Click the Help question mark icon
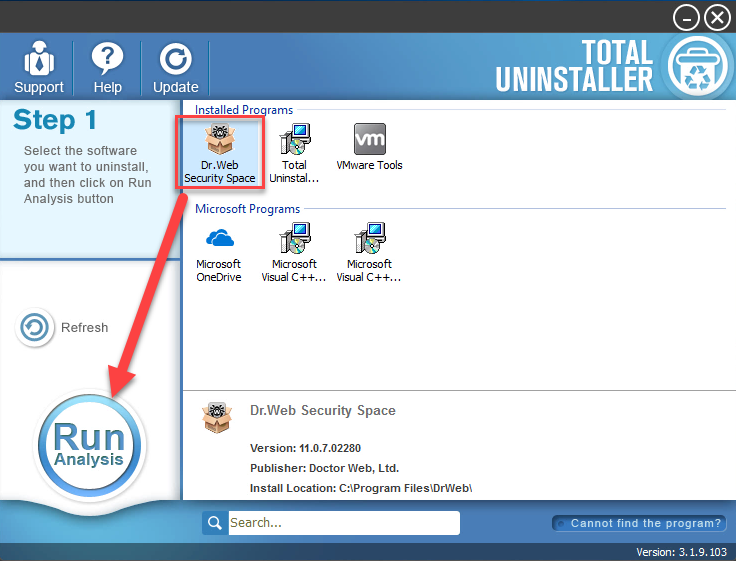The width and height of the screenshot is (736, 561). (107, 67)
